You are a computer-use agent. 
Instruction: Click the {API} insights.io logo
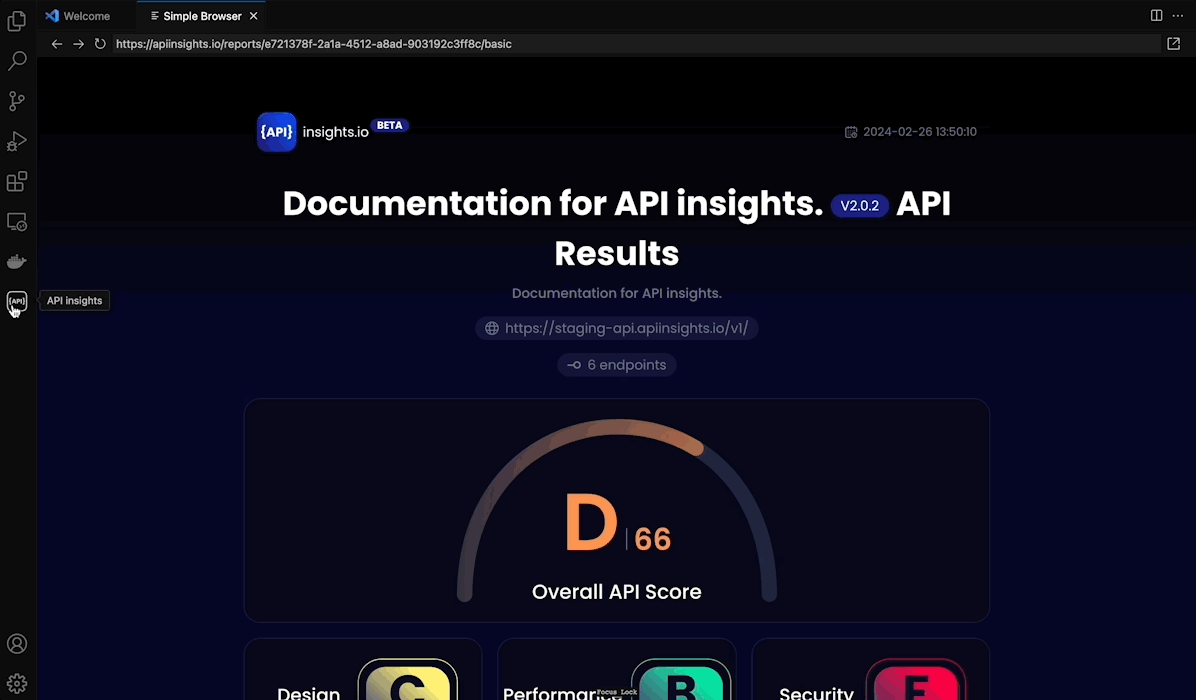[313, 132]
